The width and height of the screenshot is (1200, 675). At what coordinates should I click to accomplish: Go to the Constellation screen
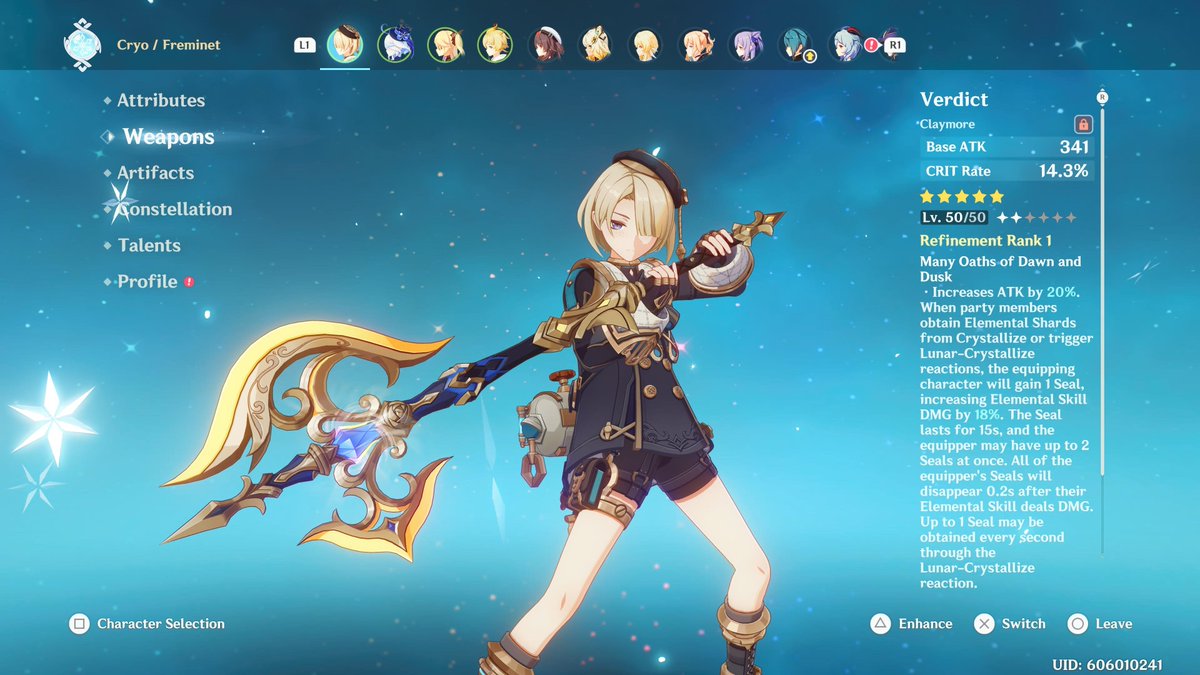click(174, 209)
